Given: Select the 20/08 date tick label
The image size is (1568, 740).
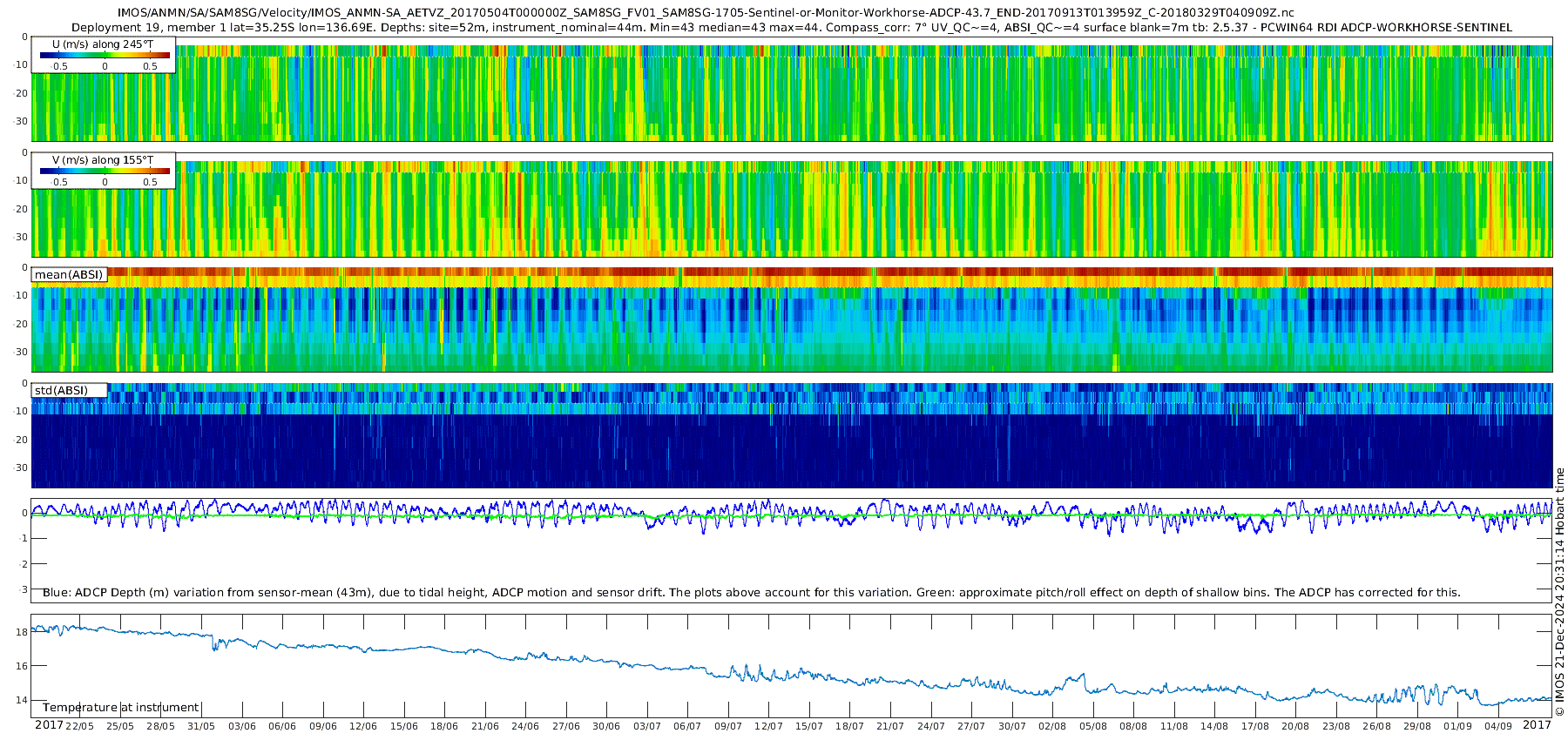Looking at the screenshot, I should click(1295, 726).
